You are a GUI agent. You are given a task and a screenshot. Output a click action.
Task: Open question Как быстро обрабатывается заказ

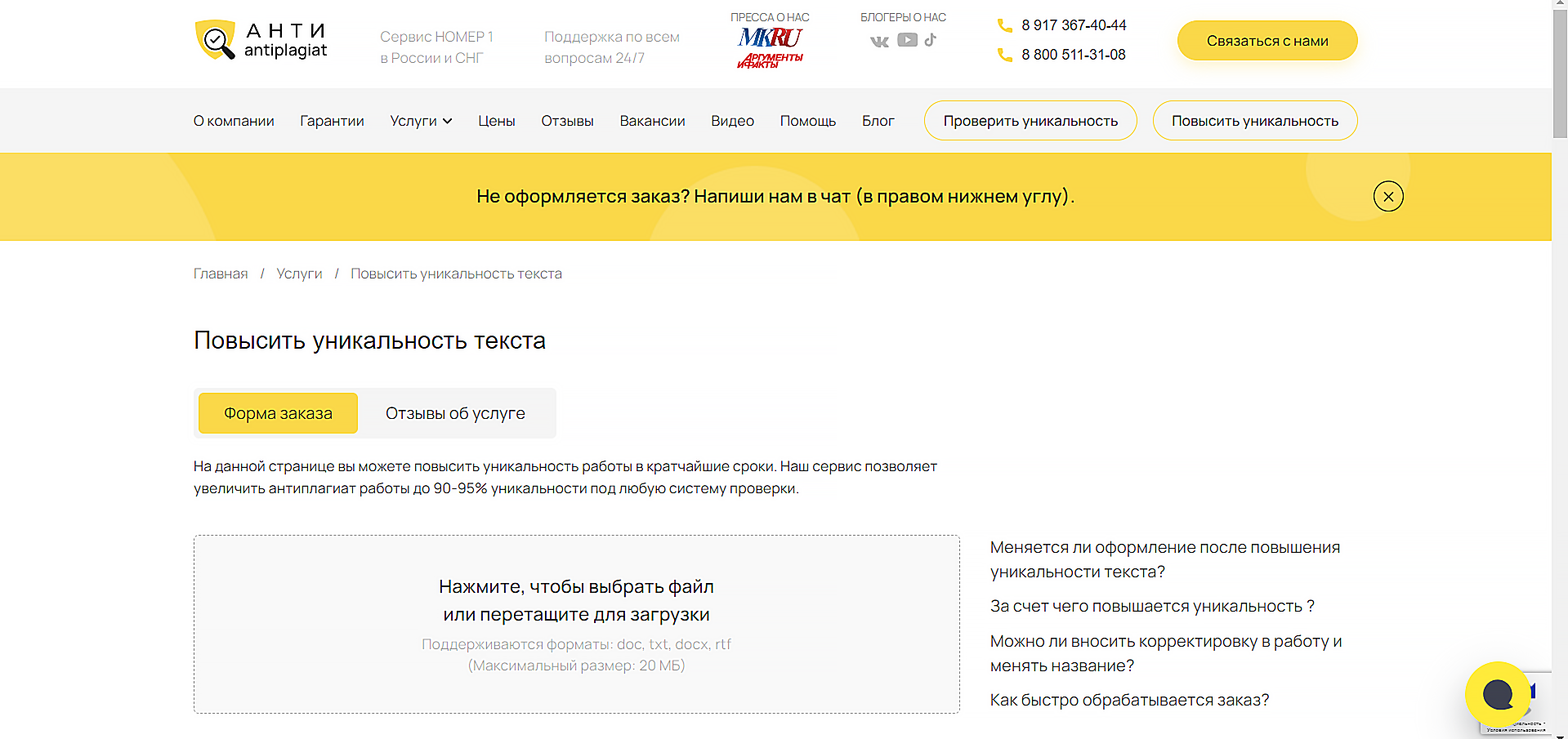[x=1130, y=700]
